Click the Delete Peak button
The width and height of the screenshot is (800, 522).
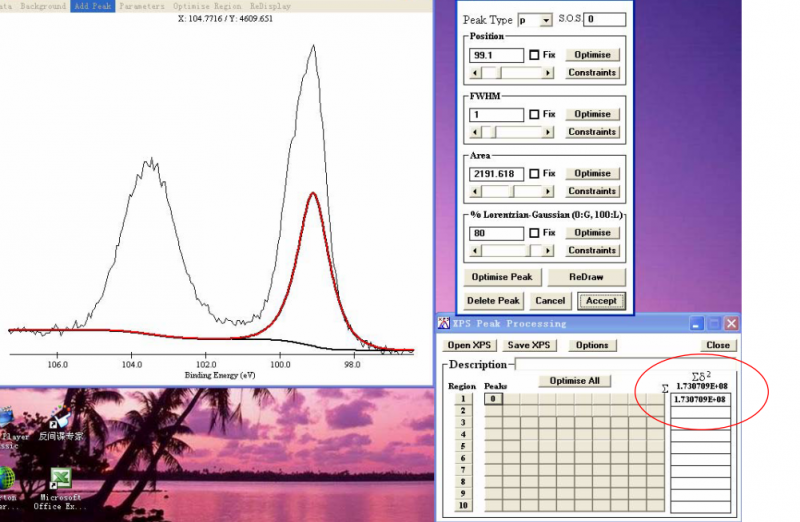click(x=493, y=301)
